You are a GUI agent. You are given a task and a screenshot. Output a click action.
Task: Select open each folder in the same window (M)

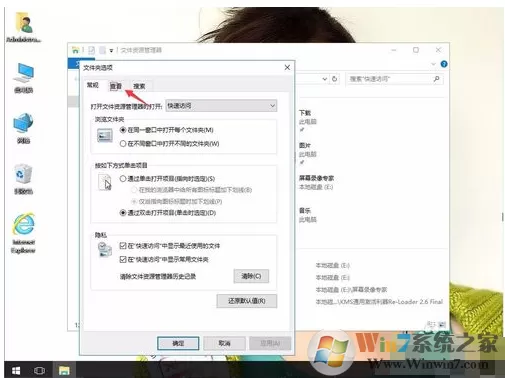pyautogui.click(x=166, y=130)
